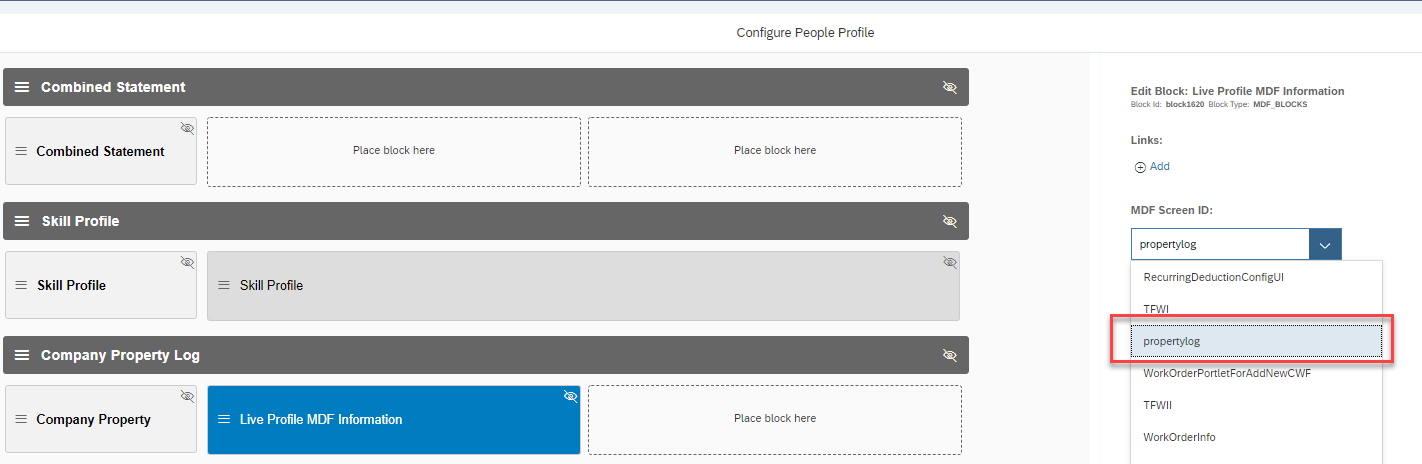Select TFWI option in dropdown list

1256,309
